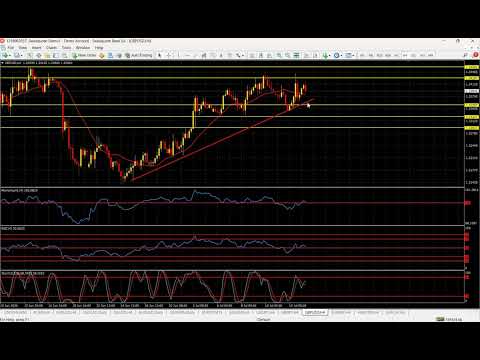Click the New Chart toolbar icon

tap(5, 55)
